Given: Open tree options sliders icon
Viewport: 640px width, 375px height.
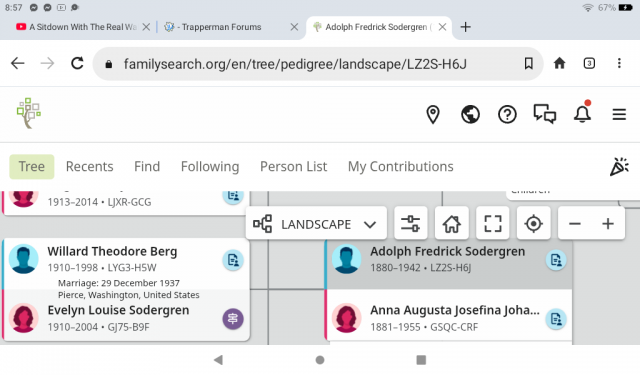Looking at the screenshot, I should coord(411,224).
